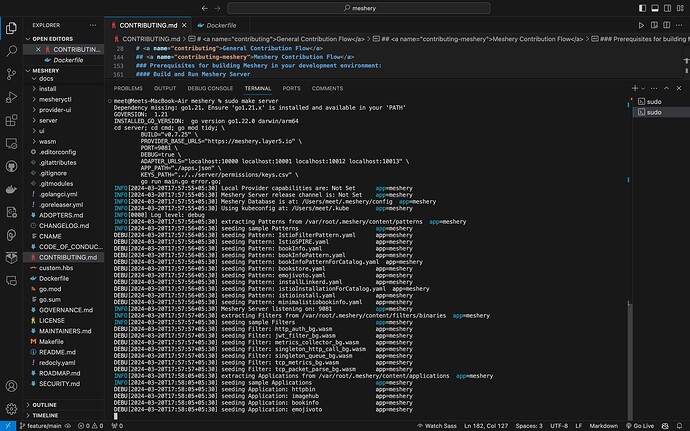Click the Run triangle icon in editor toolbar
The height and width of the screenshot is (431, 690).
pyautogui.click(x=641, y=25)
